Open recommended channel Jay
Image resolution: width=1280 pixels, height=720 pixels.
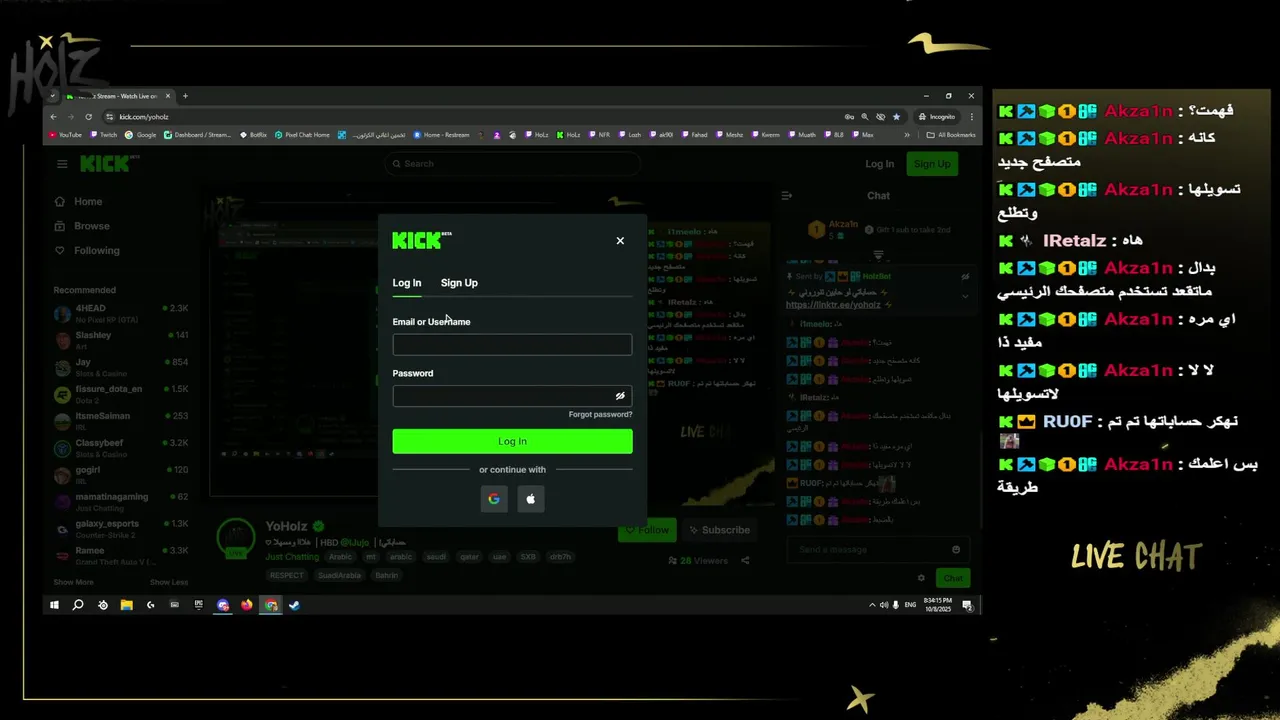pyautogui.click(x=120, y=367)
